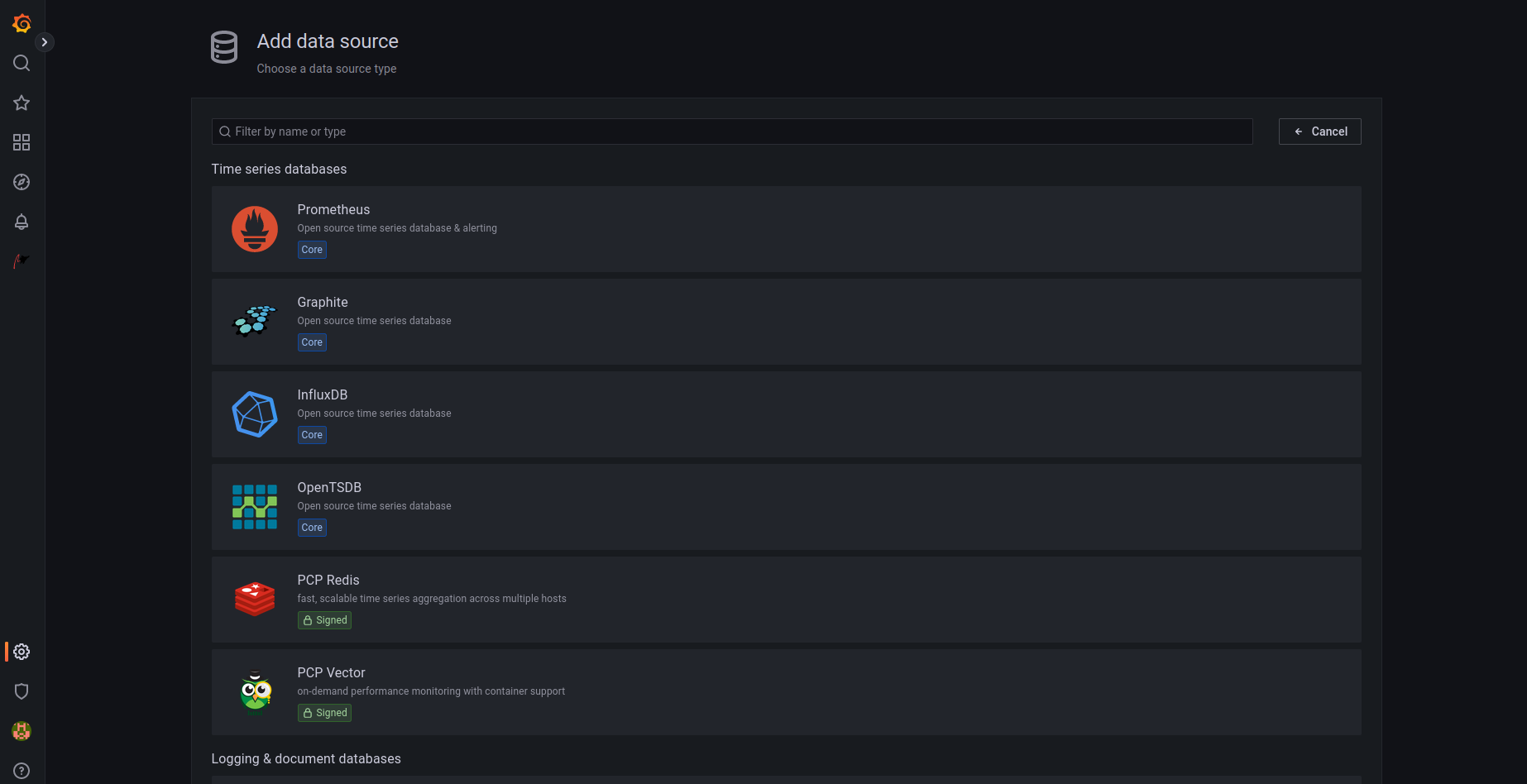Open the search dashboards icon
The width and height of the screenshot is (1527, 784).
click(x=22, y=64)
